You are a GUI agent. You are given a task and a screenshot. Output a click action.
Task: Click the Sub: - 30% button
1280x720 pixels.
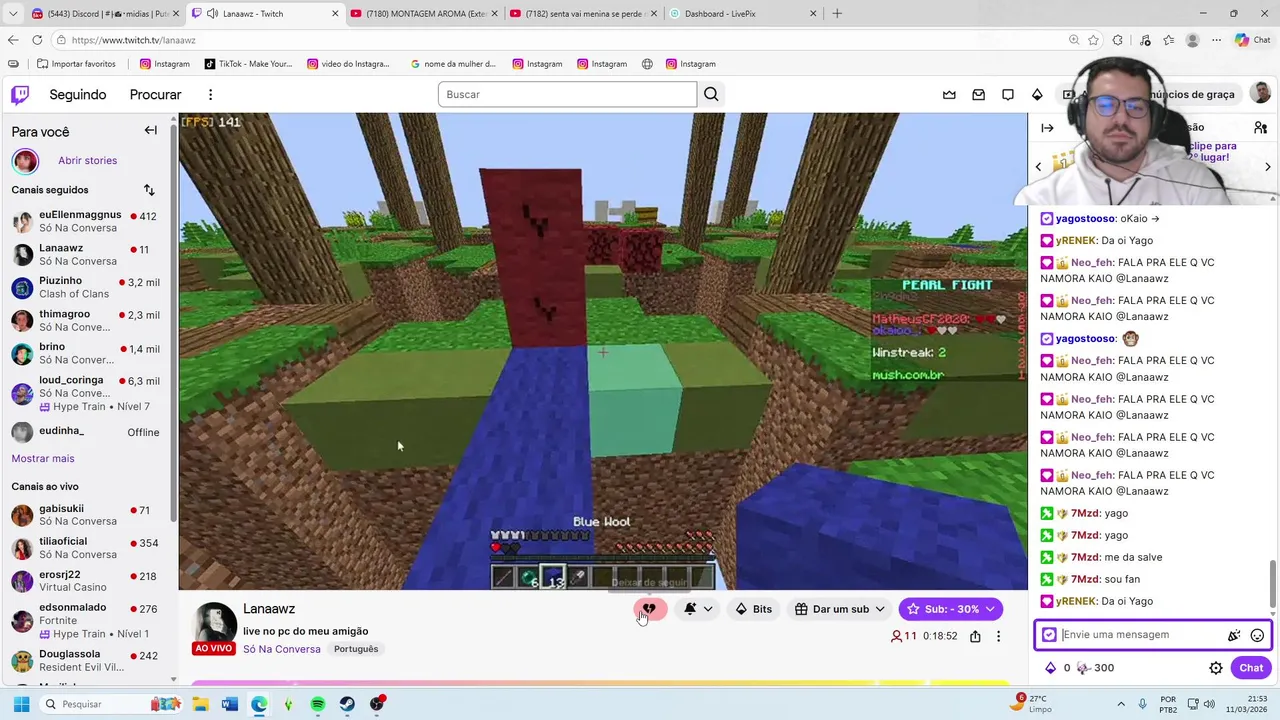(950, 609)
